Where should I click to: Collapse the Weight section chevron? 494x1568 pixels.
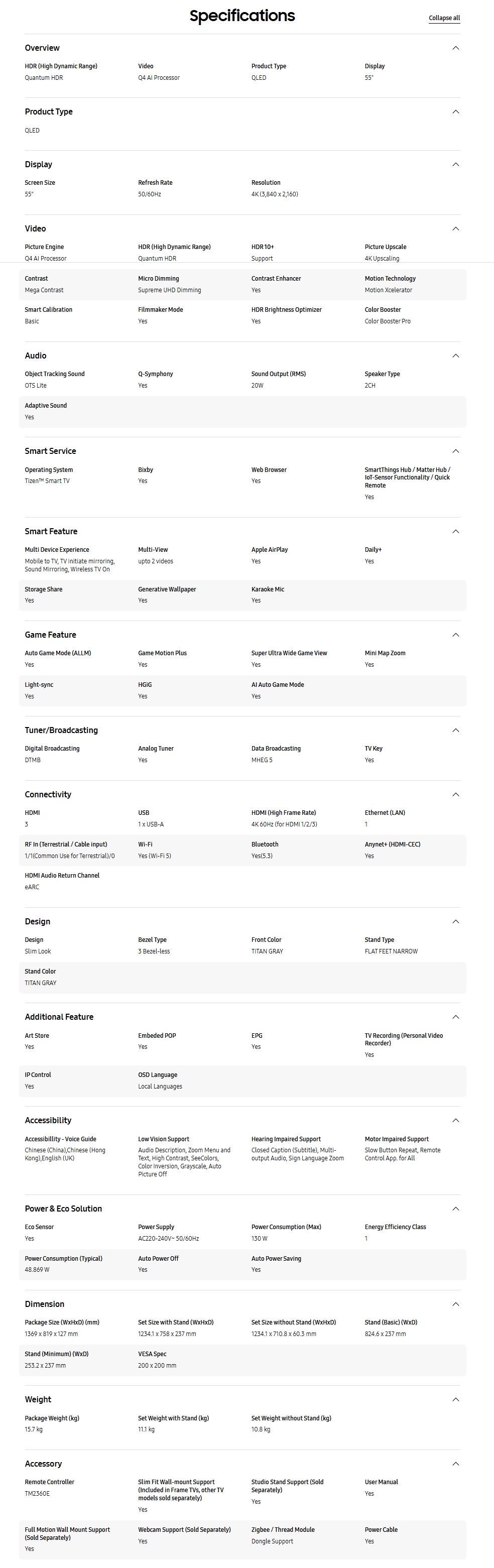point(456,1400)
